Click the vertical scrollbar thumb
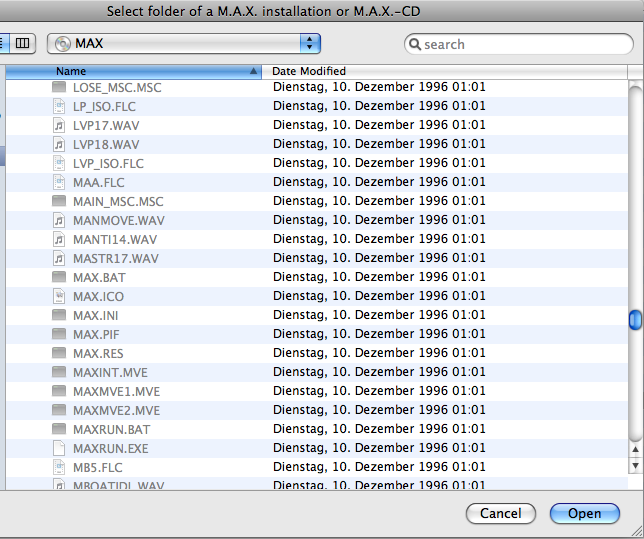 tap(635, 320)
